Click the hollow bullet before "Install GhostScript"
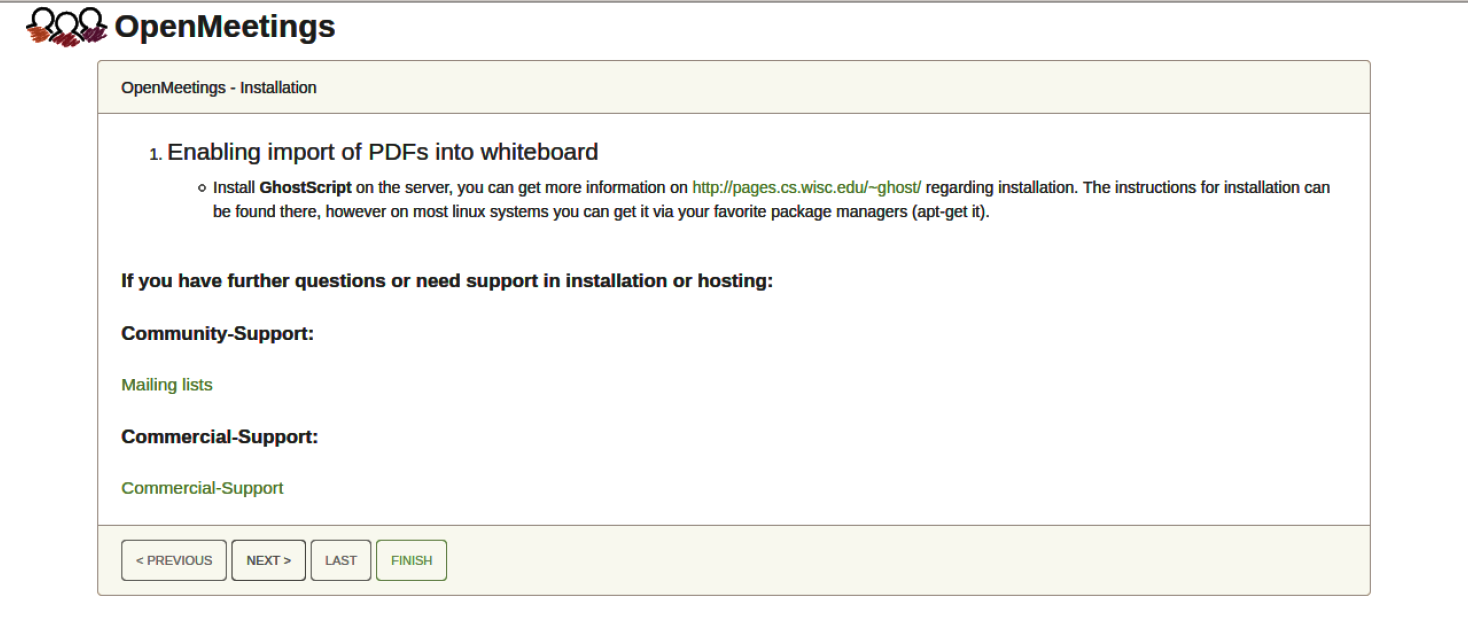Screen dimensions: 1468x628 pyautogui.click(x=202, y=188)
